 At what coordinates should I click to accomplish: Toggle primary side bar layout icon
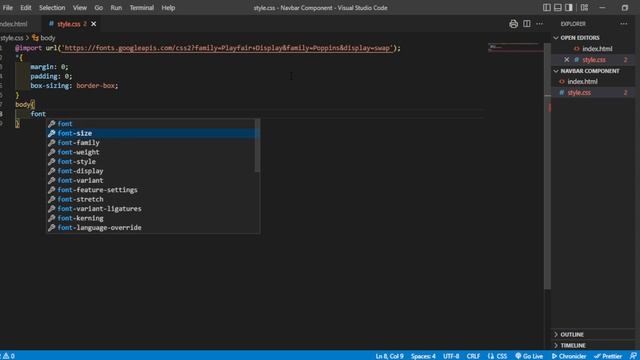pos(547,8)
